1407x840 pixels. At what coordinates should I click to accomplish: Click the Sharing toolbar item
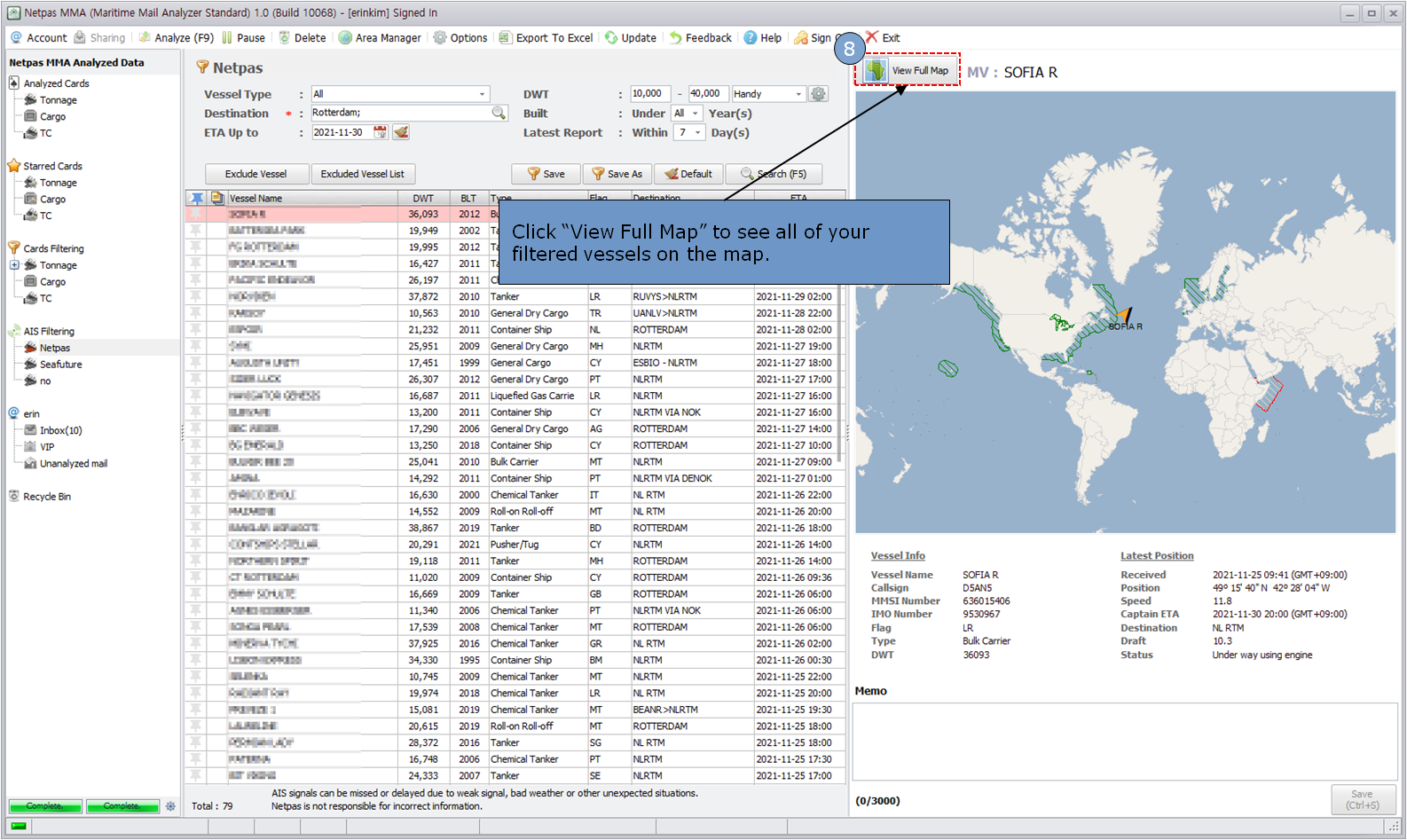point(99,38)
